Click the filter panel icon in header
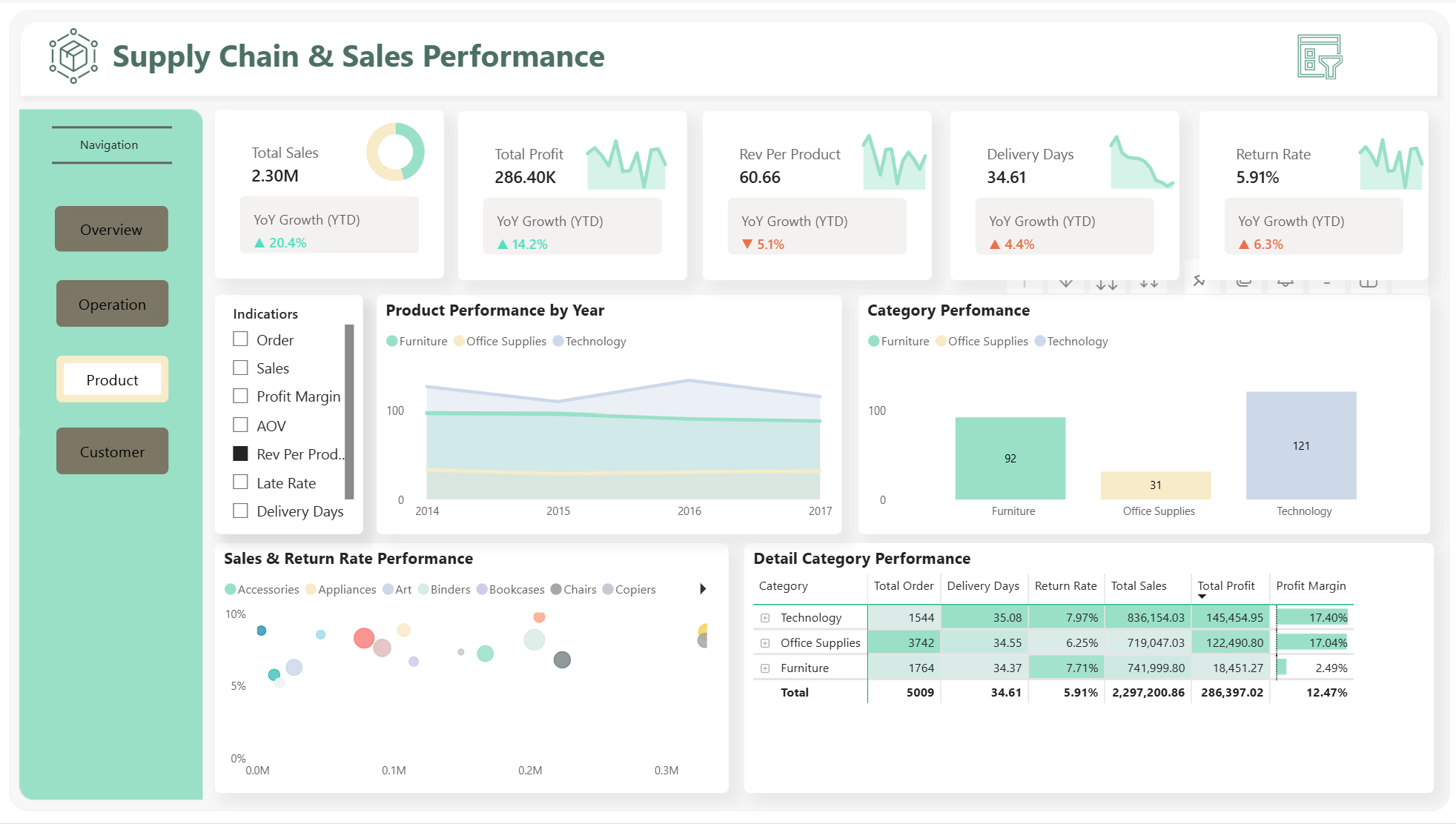Viewport: 1456px width, 824px height. 1320,57
